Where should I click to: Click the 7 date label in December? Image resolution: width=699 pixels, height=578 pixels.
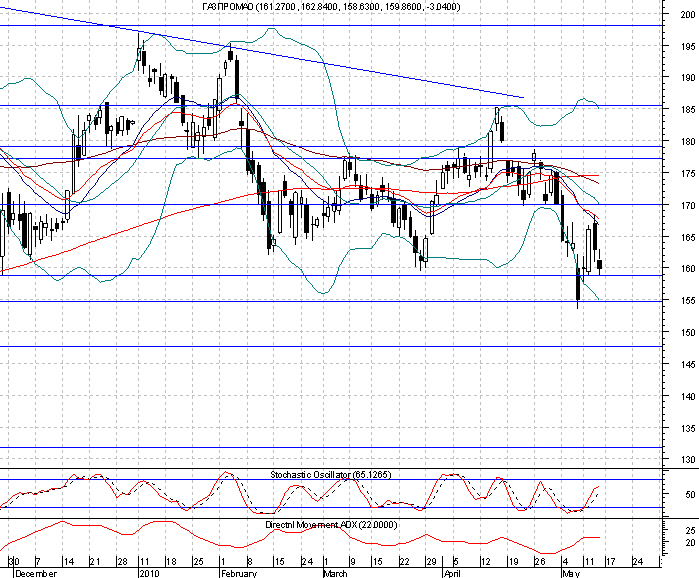tap(38, 562)
